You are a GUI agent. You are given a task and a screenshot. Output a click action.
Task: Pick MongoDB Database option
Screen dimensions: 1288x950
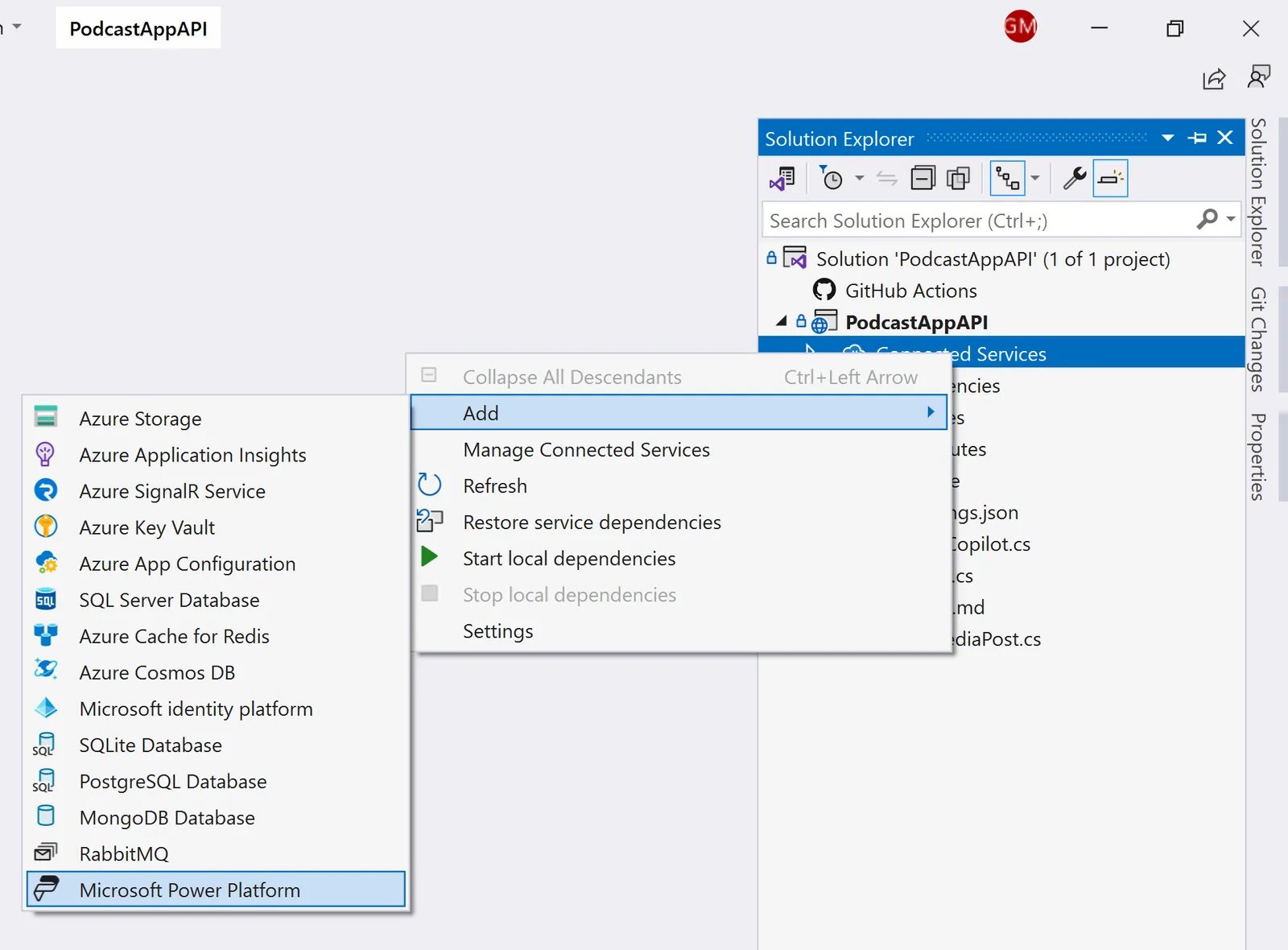216,817
